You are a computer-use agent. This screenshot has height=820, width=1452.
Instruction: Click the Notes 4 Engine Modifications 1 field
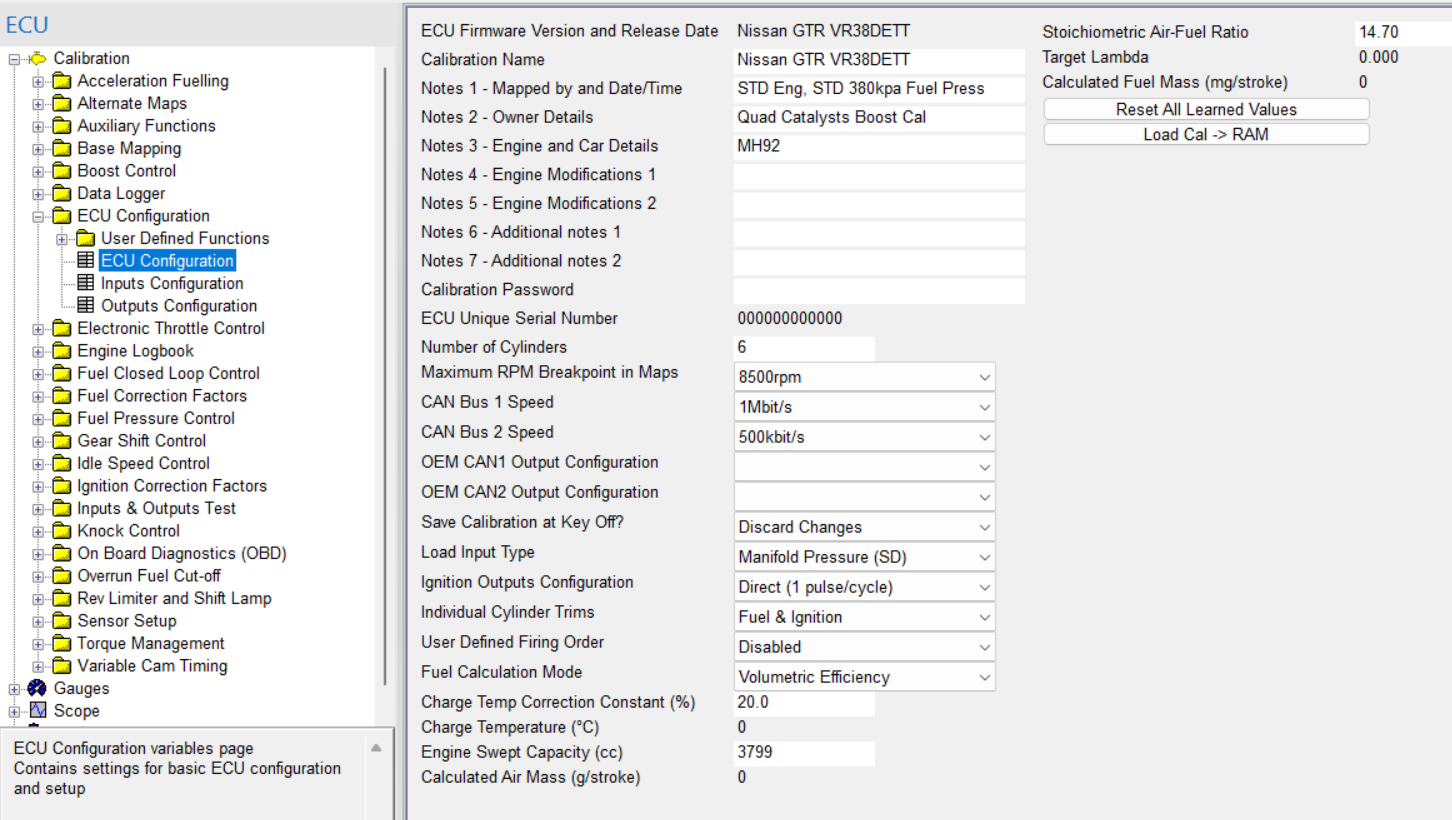click(x=879, y=175)
